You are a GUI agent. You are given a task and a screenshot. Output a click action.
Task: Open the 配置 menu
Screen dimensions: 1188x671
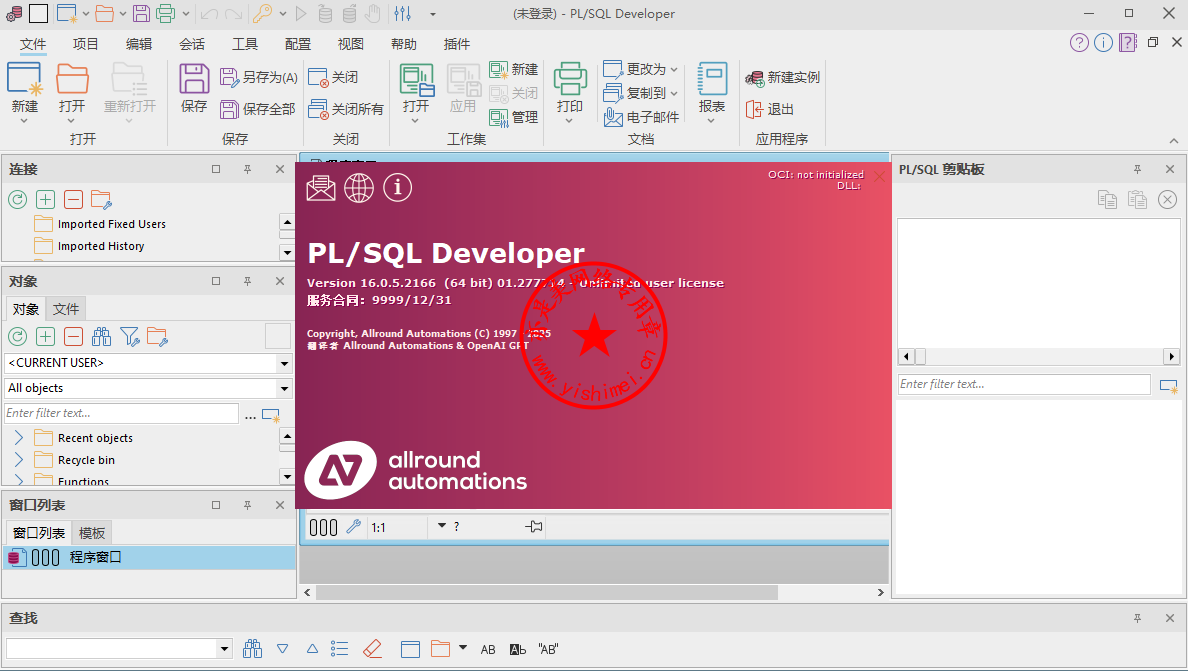(298, 44)
